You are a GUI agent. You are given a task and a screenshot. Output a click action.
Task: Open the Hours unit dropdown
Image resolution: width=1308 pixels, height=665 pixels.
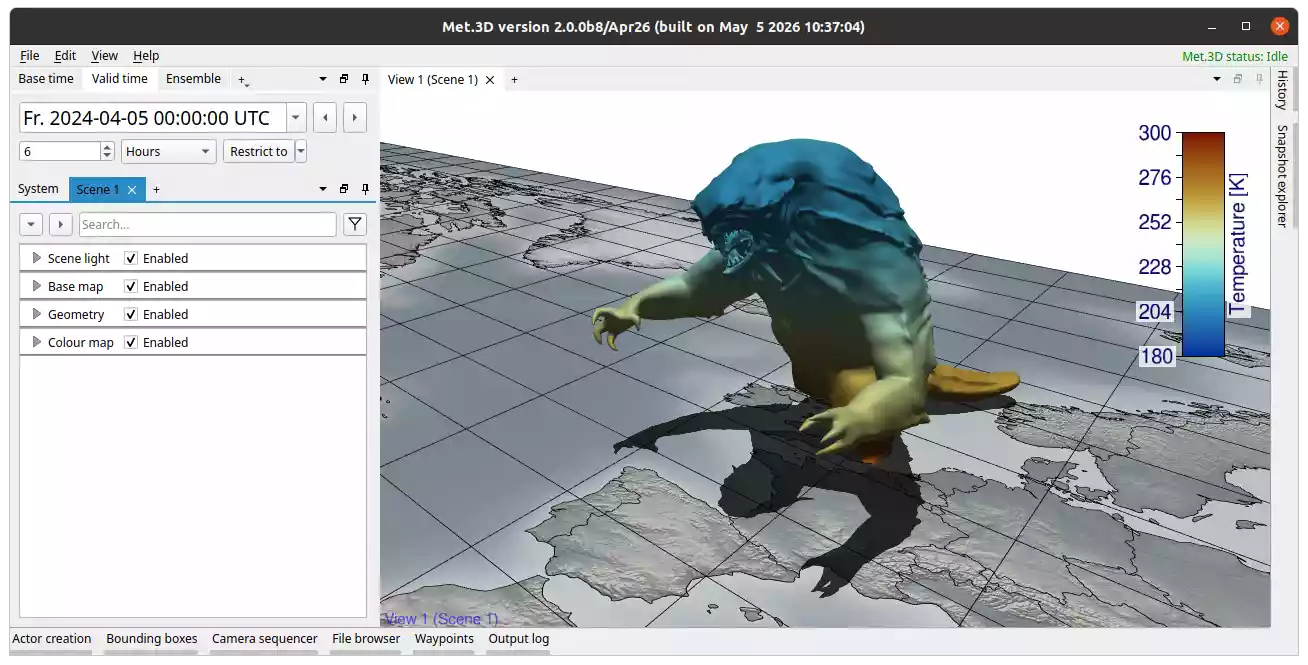(x=169, y=151)
